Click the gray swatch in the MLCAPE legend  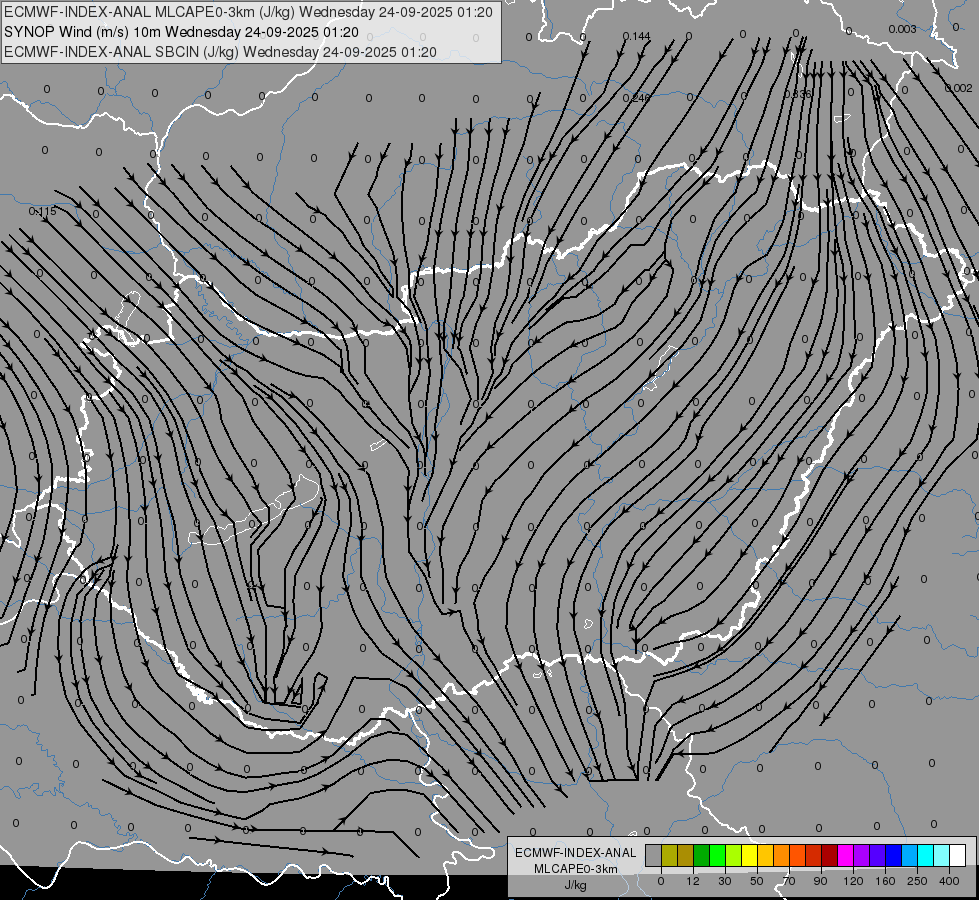click(654, 855)
